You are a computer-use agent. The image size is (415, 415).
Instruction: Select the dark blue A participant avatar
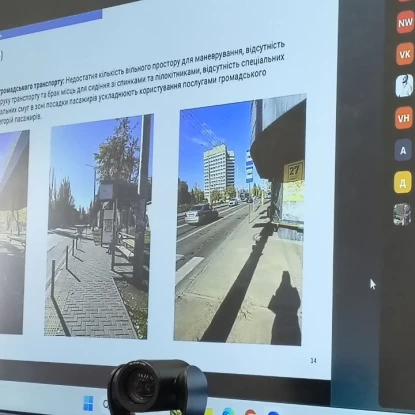[403, 150]
